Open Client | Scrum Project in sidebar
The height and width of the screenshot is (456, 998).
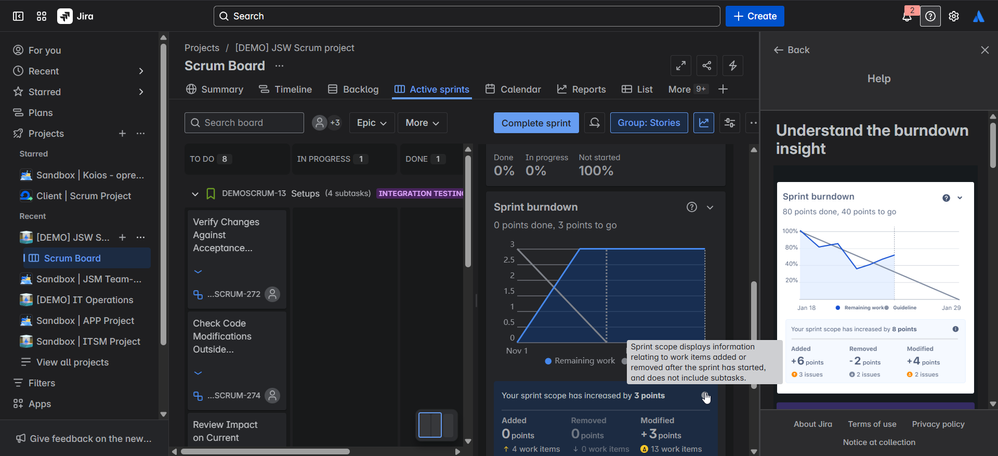pos(83,196)
